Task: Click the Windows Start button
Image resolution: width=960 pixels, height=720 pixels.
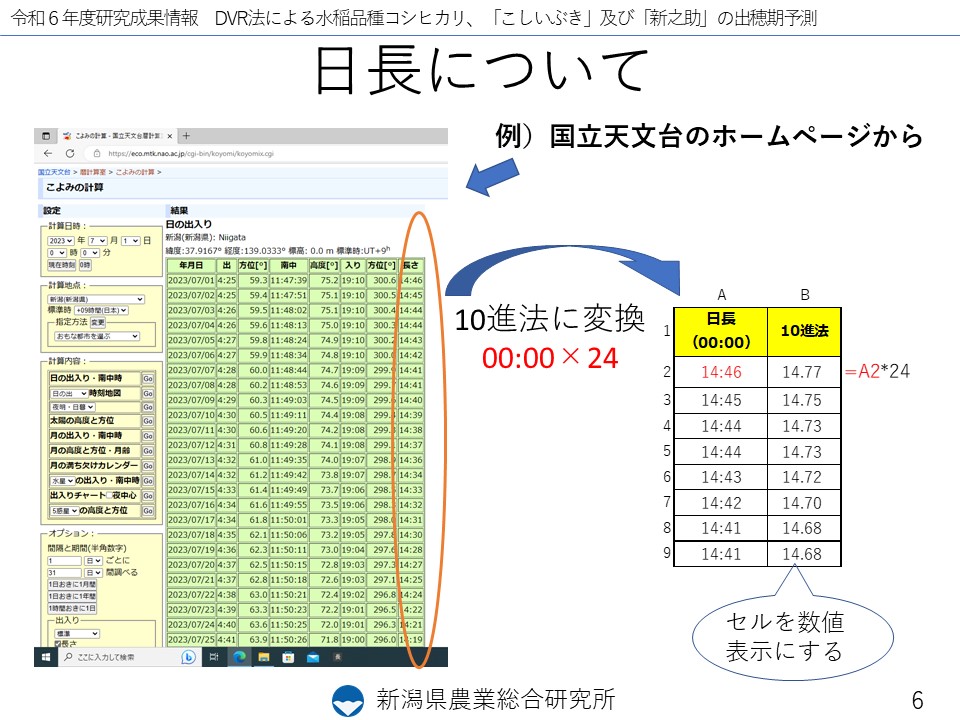Action: (x=45, y=657)
